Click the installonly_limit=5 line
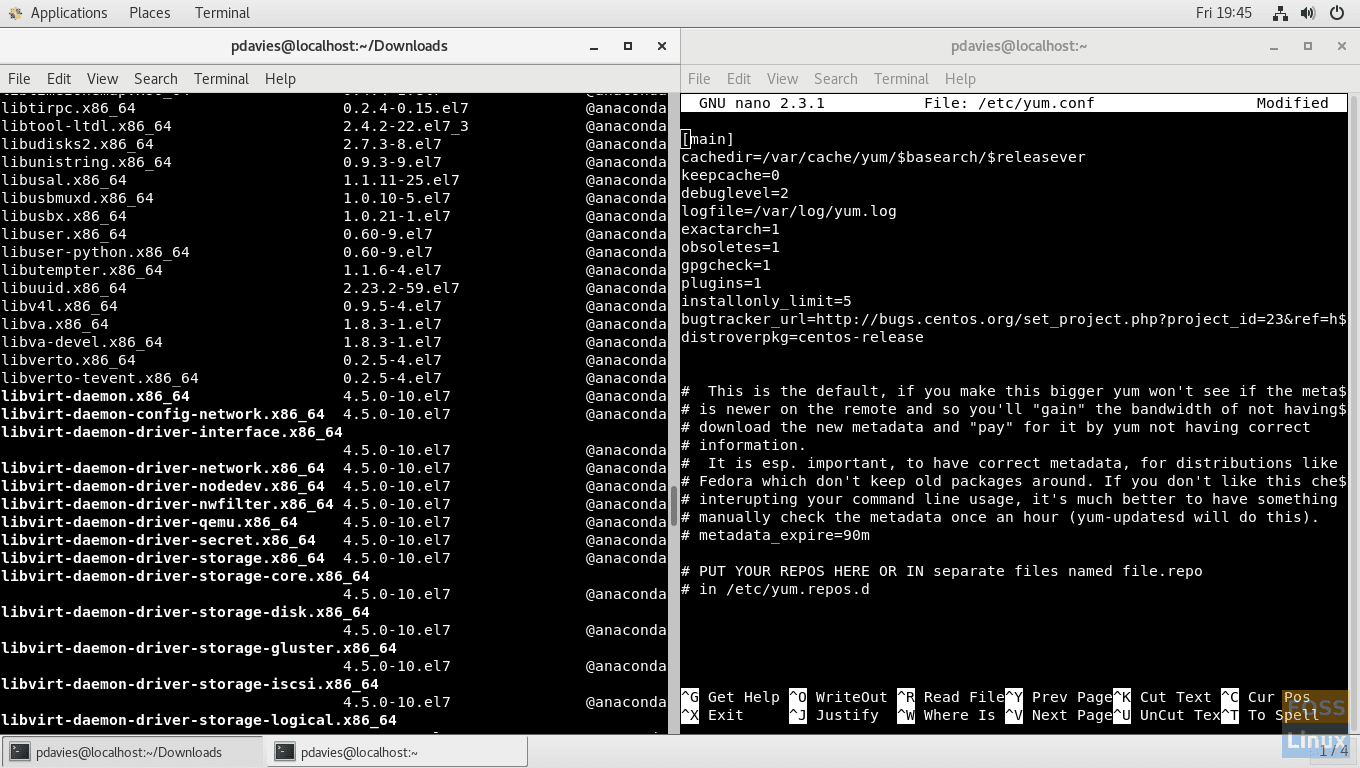 click(766, 301)
